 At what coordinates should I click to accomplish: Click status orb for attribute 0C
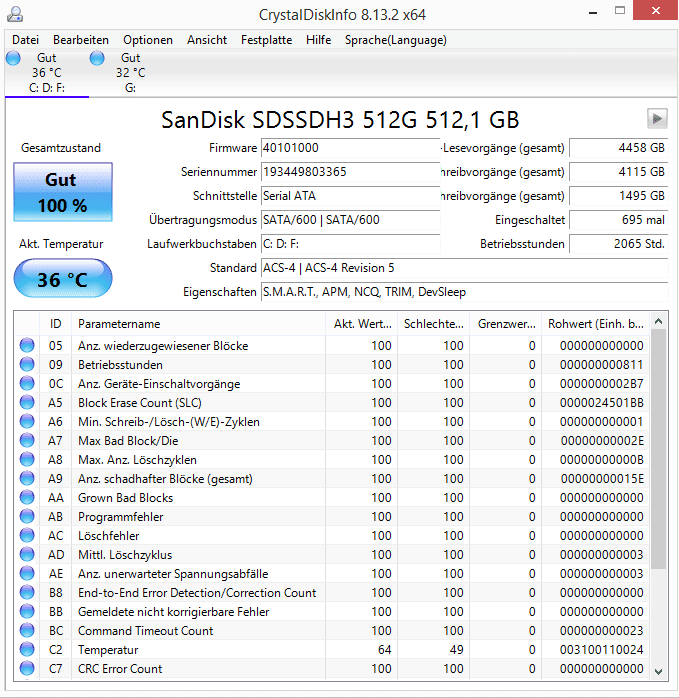coord(27,383)
